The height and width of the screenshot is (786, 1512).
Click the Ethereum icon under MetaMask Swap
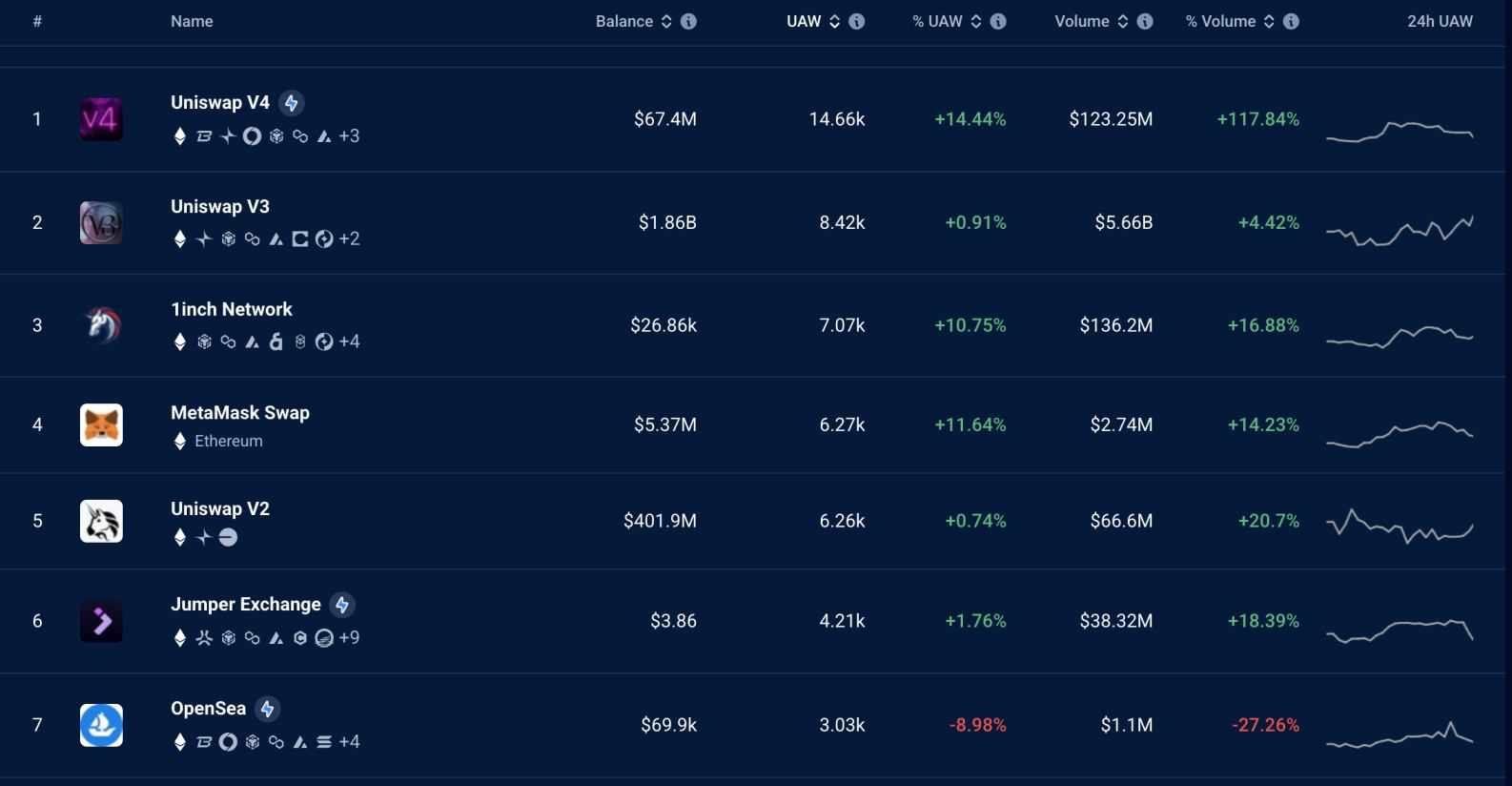(x=179, y=441)
